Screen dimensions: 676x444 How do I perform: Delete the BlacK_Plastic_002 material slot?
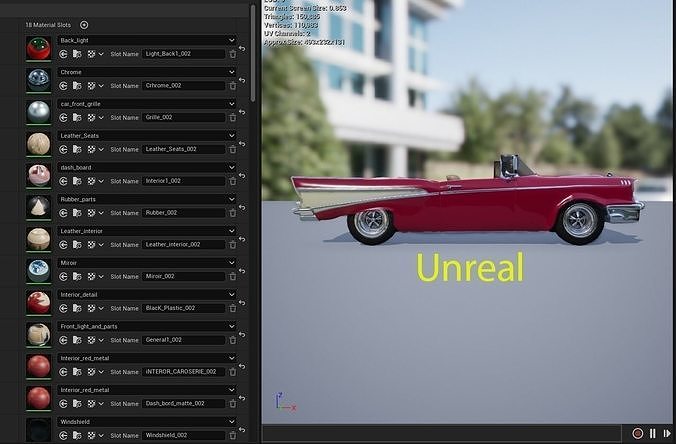click(x=233, y=308)
